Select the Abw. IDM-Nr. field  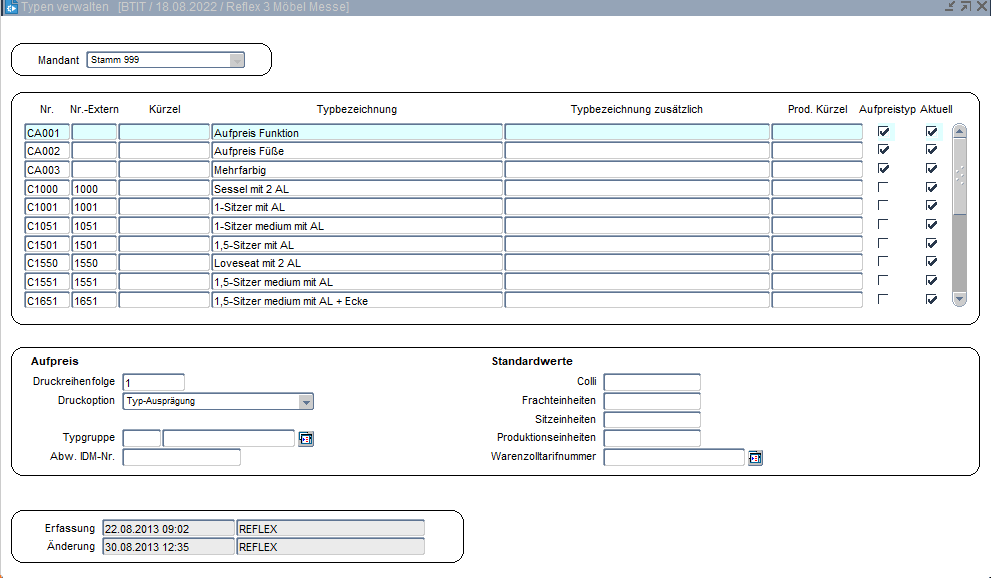[x=181, y=457]
